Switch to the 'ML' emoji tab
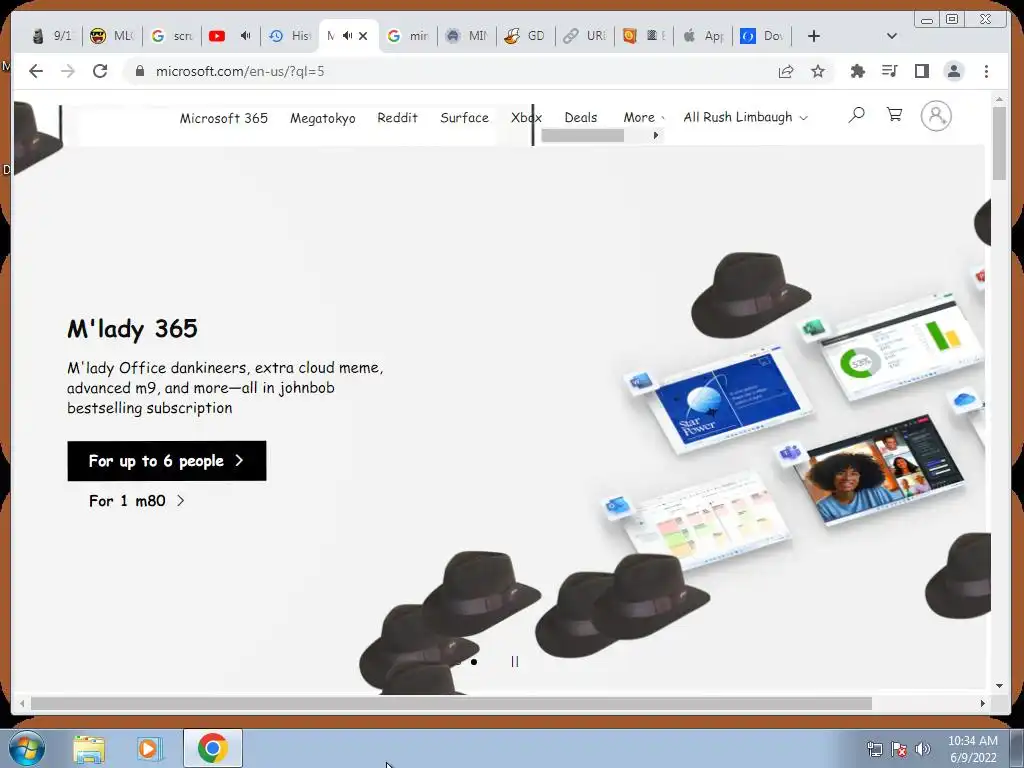Screen dimensions: 1024x768 (x=111, y=36)
